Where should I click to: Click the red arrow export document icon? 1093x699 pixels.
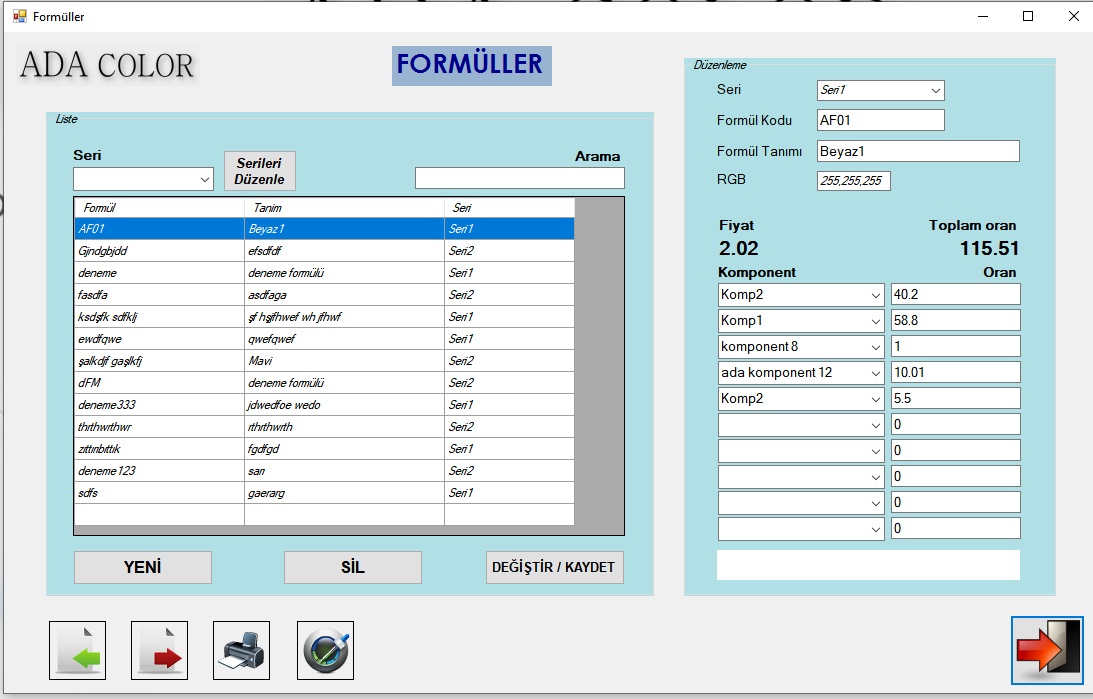[159, 650]
